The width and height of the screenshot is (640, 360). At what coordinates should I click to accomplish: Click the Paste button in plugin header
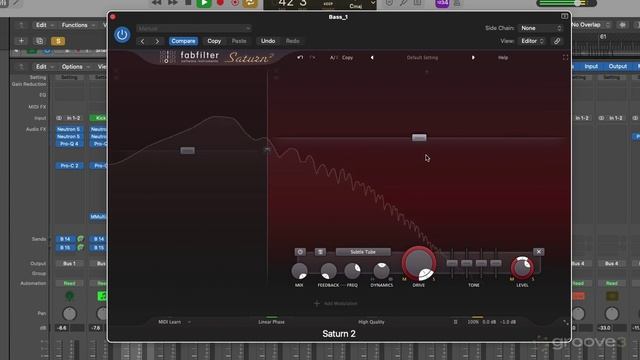[x=239, y=41]
